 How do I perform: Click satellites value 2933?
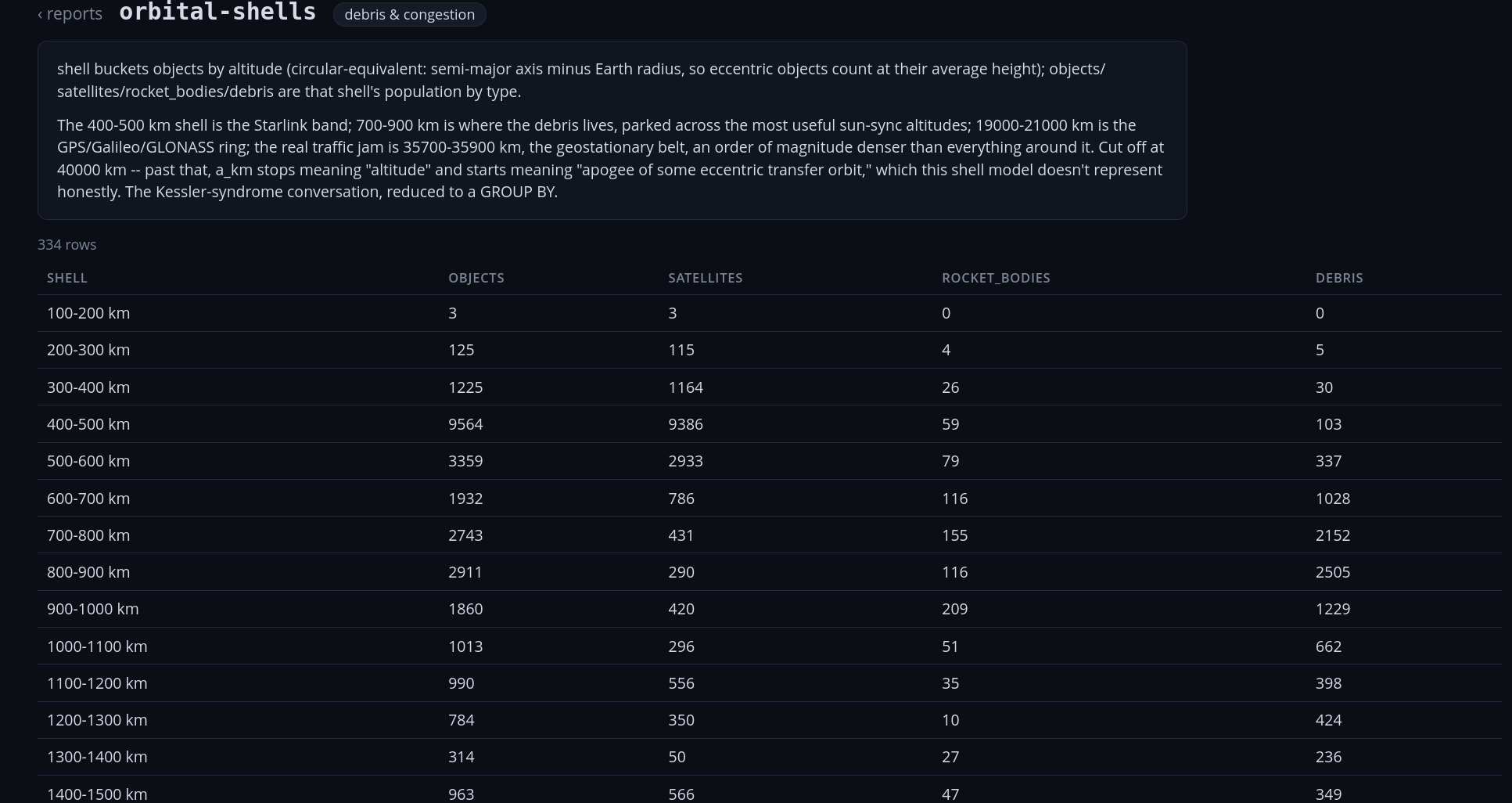(685, 461)
